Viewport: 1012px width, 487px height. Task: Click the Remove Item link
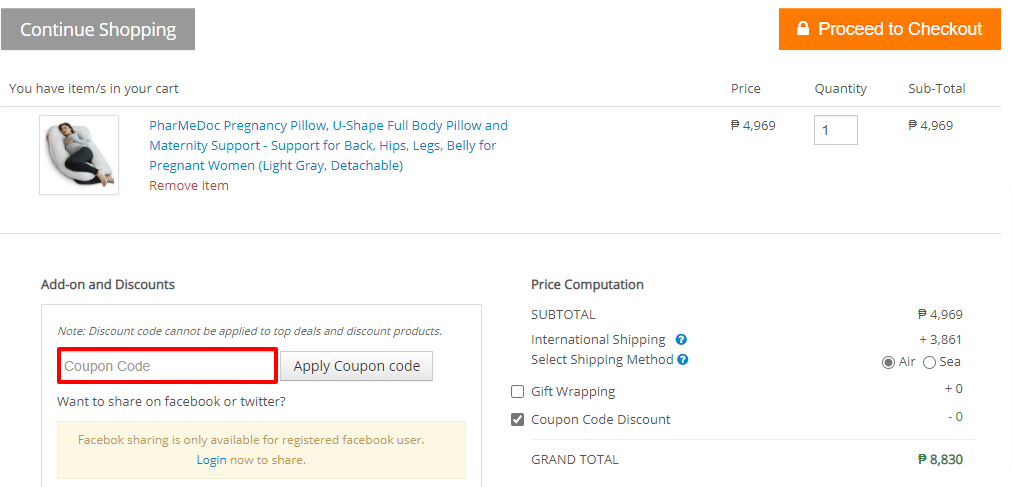[x=189, y=186]
